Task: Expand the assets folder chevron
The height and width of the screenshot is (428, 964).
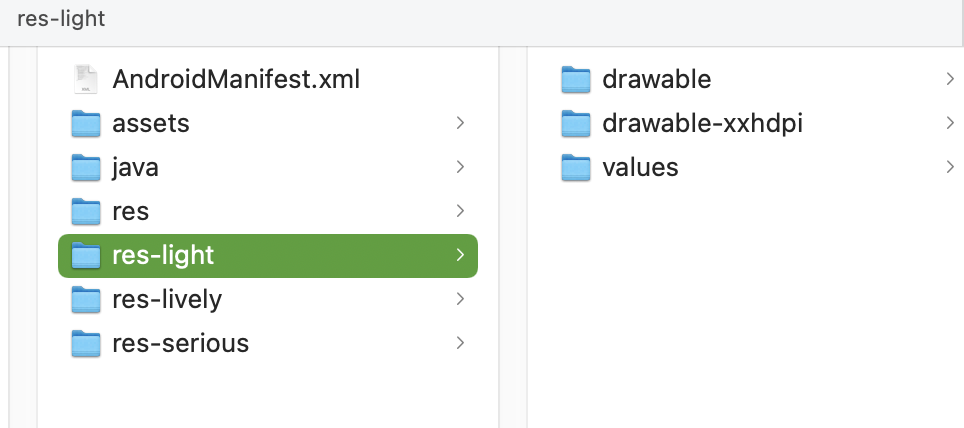Action: (460, 123)
